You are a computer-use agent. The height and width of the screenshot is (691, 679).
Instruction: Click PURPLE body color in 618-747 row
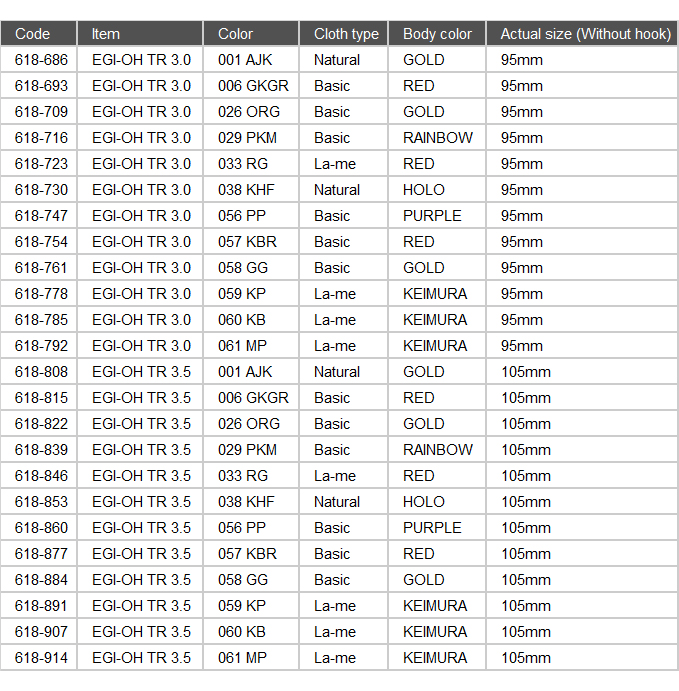[432, 216]
